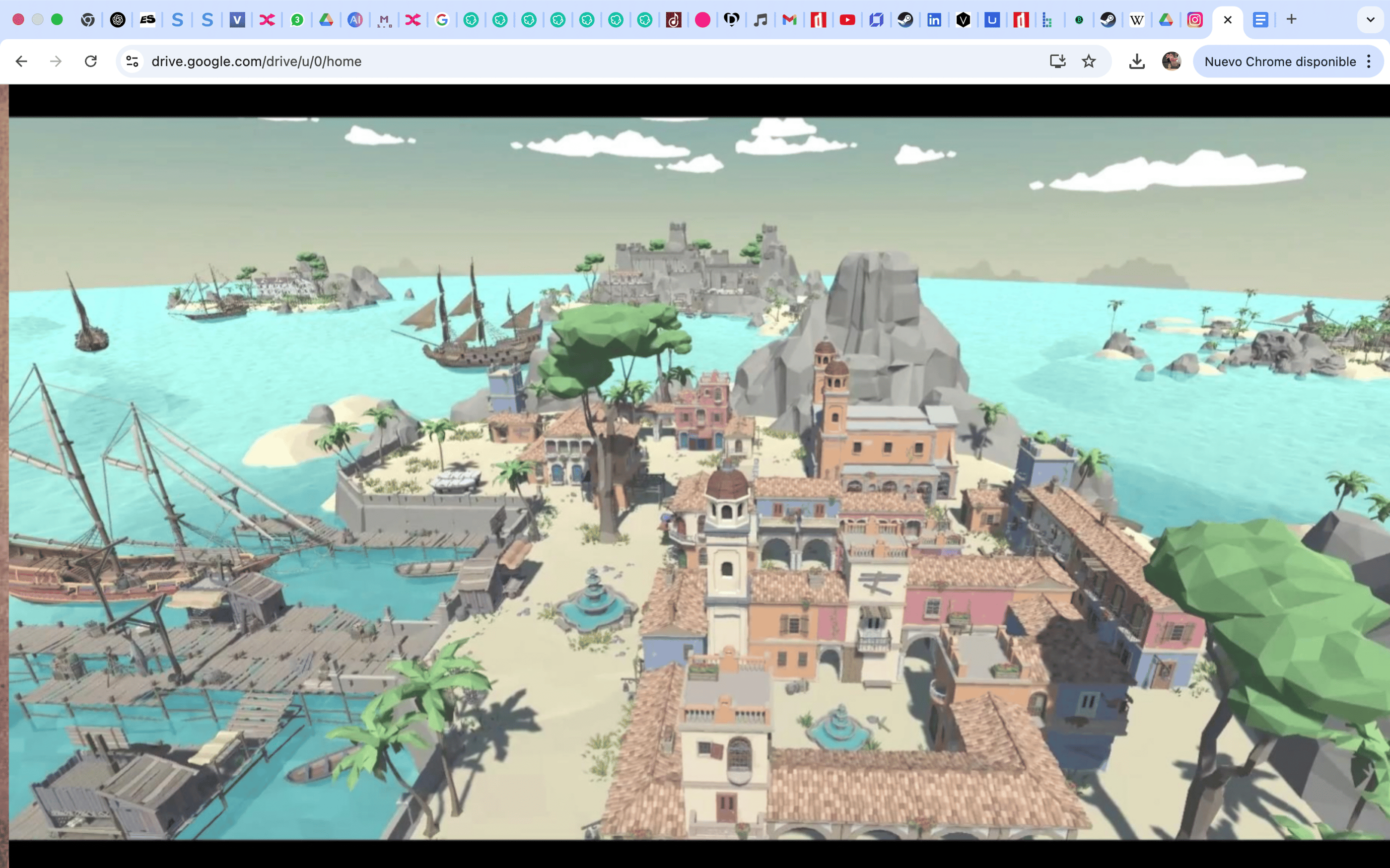Switch to the ChatGPT tab
Screen dimensions: 1390x868
[118, 20]
